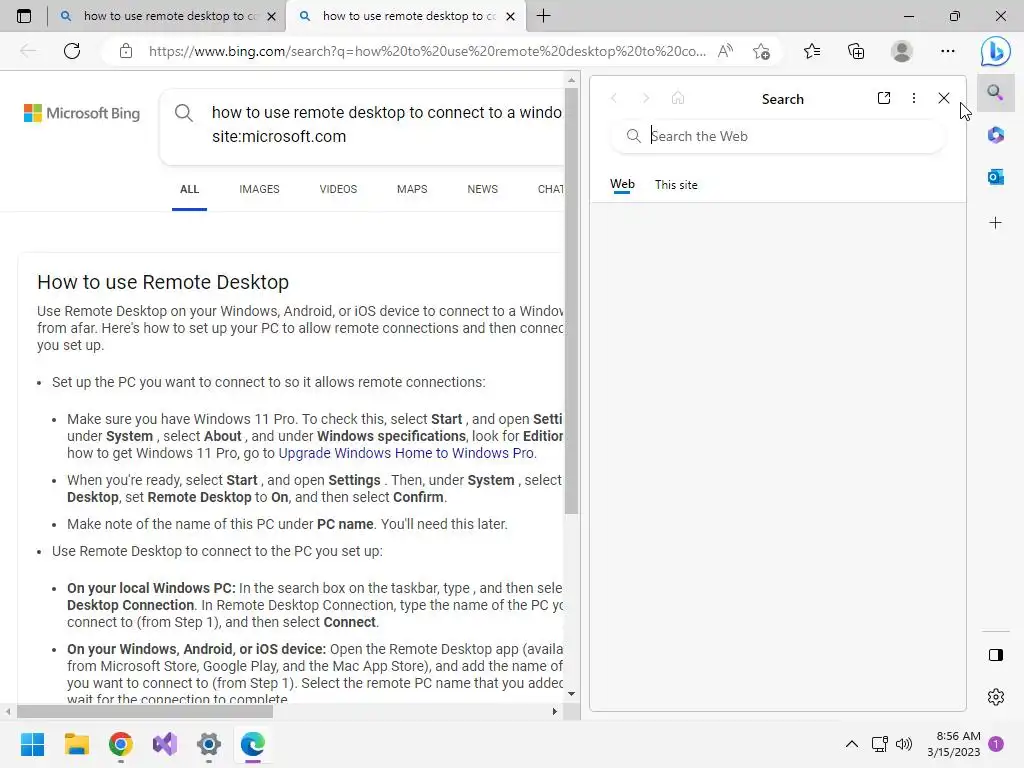Toggle Read aloud for this page
The width and height of the screenshot is (1024, 768).
(725, 51)
